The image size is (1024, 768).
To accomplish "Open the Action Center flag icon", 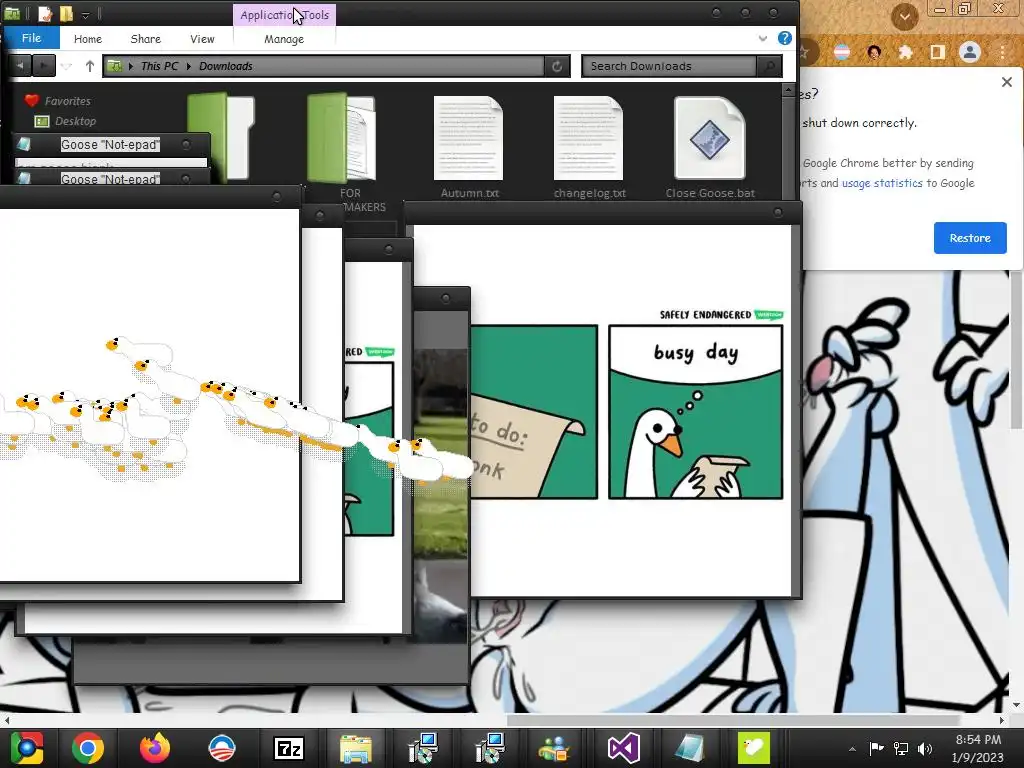I will (876, 748).
